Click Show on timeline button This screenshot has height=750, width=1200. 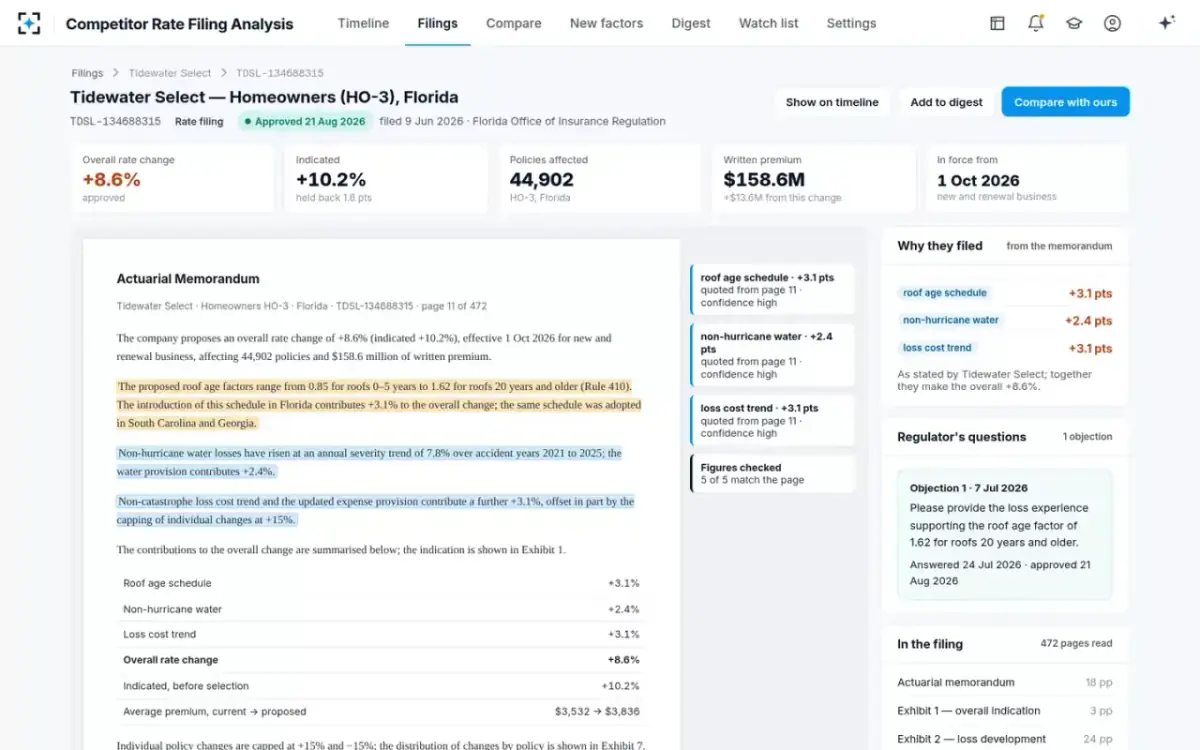tap(832, 102)
